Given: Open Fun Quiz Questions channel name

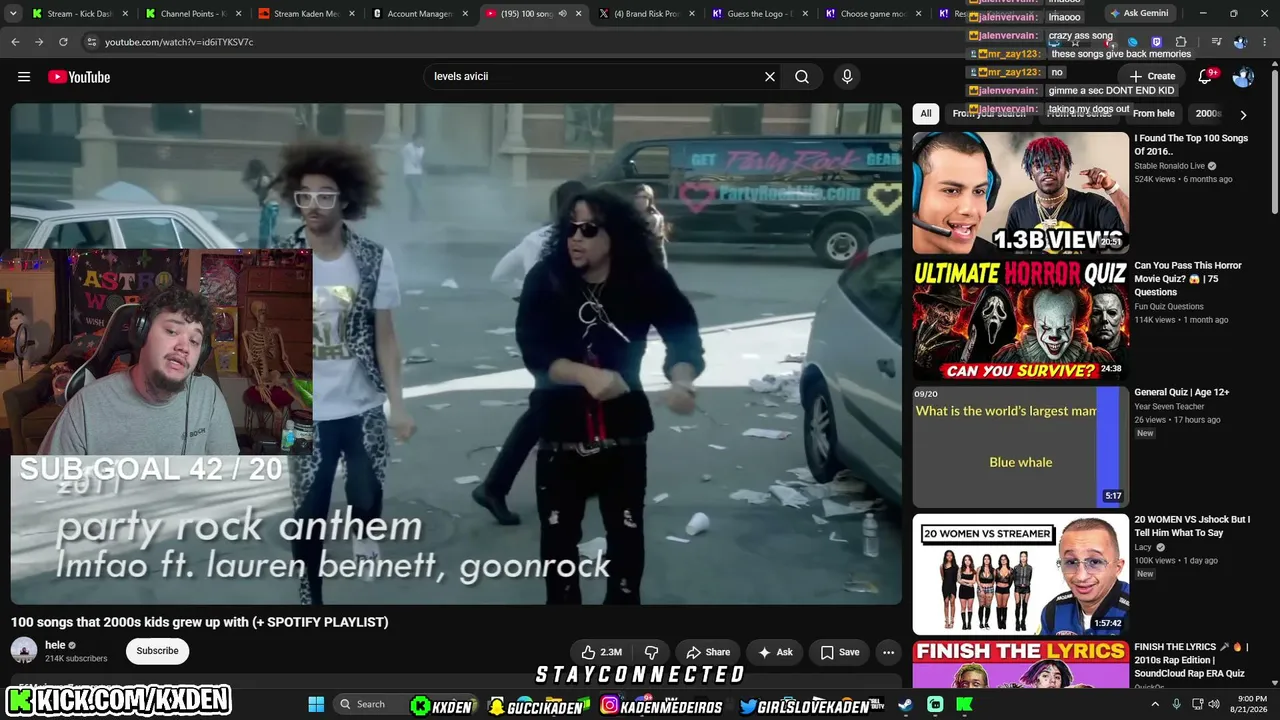Looking at the screenshot, I should tap(1168, 307).
